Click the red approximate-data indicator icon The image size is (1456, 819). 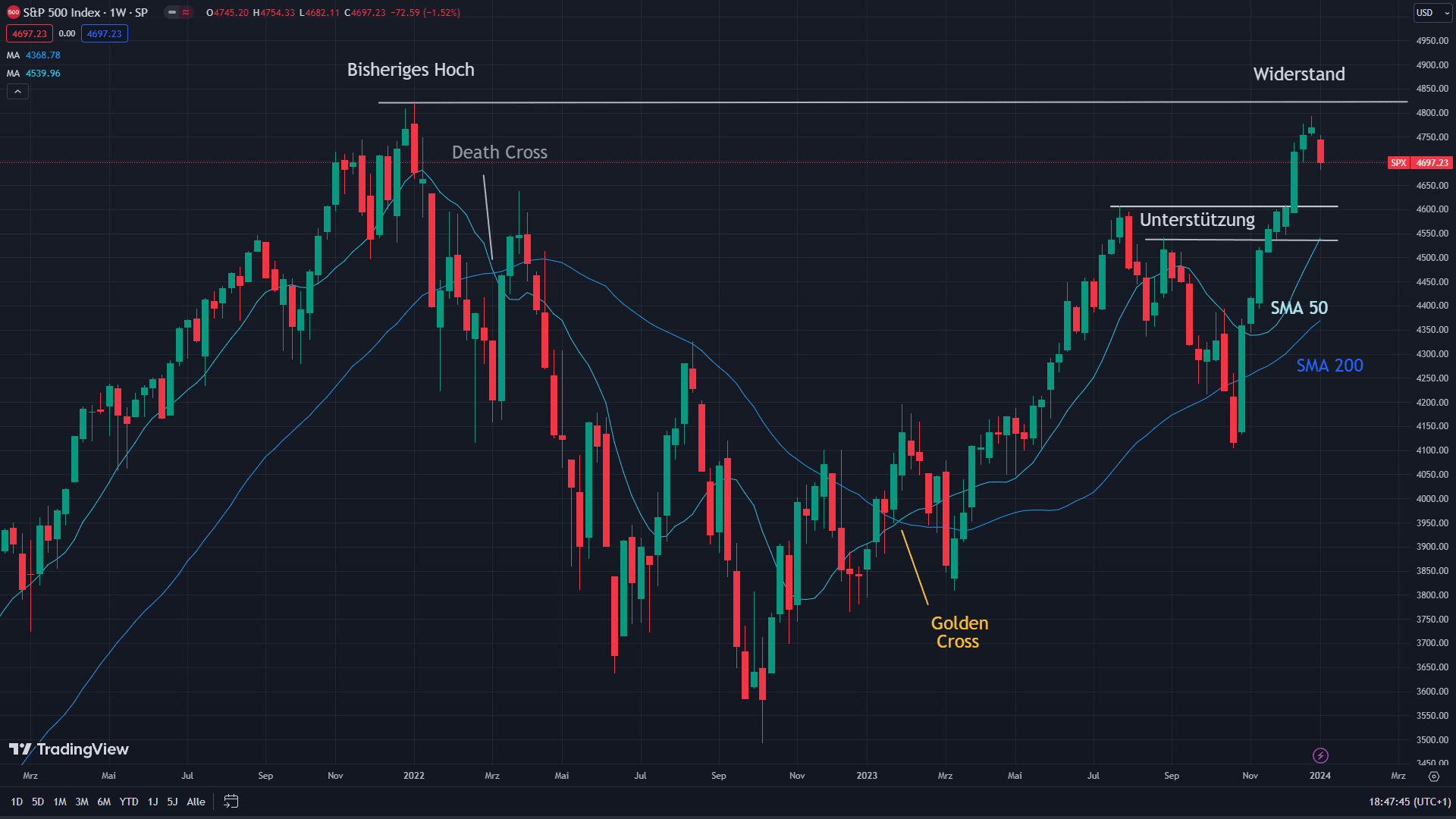coord(186,13)
